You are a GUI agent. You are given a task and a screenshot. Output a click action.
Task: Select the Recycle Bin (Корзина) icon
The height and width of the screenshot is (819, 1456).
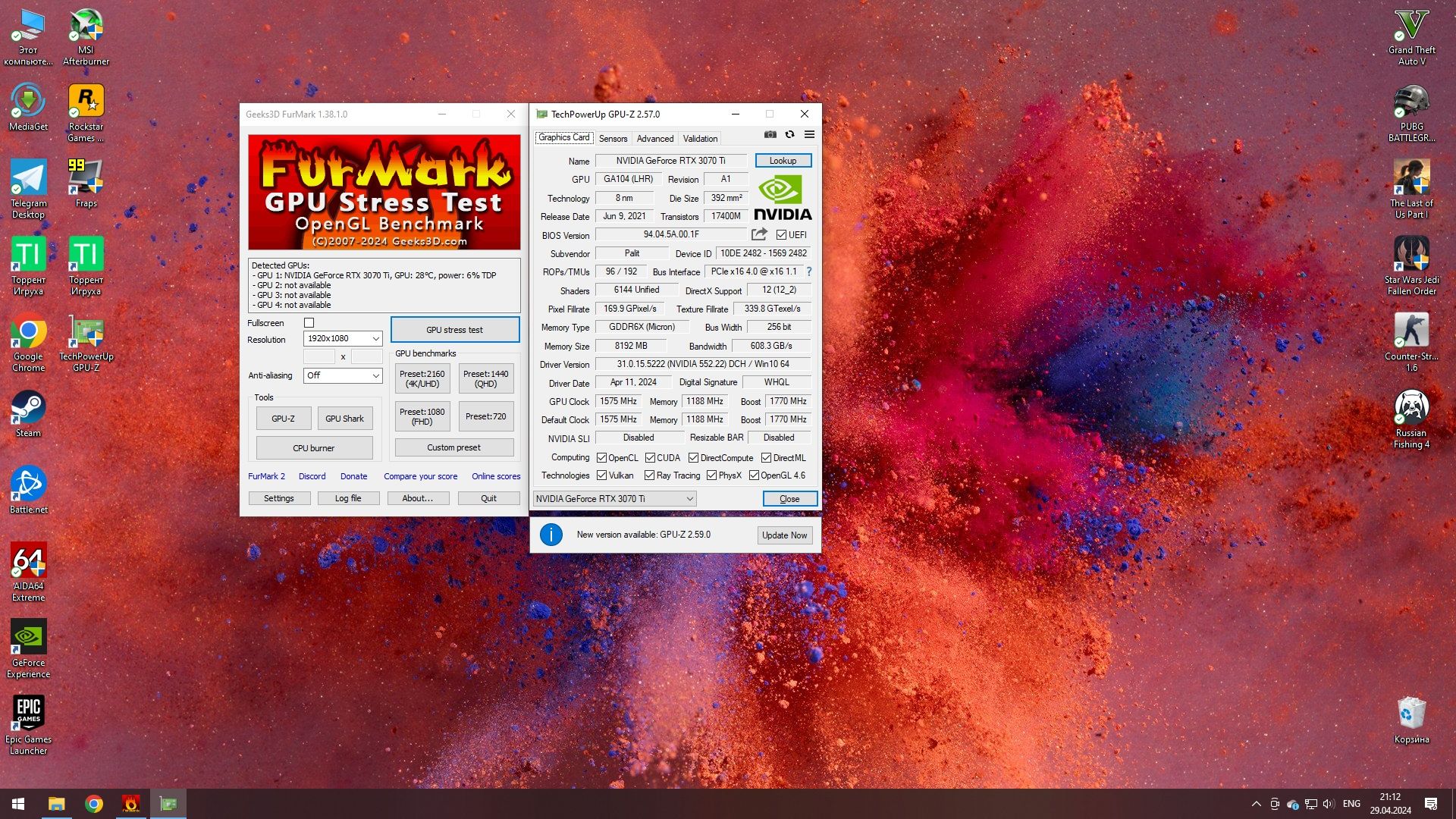[x=1411, y=720]
